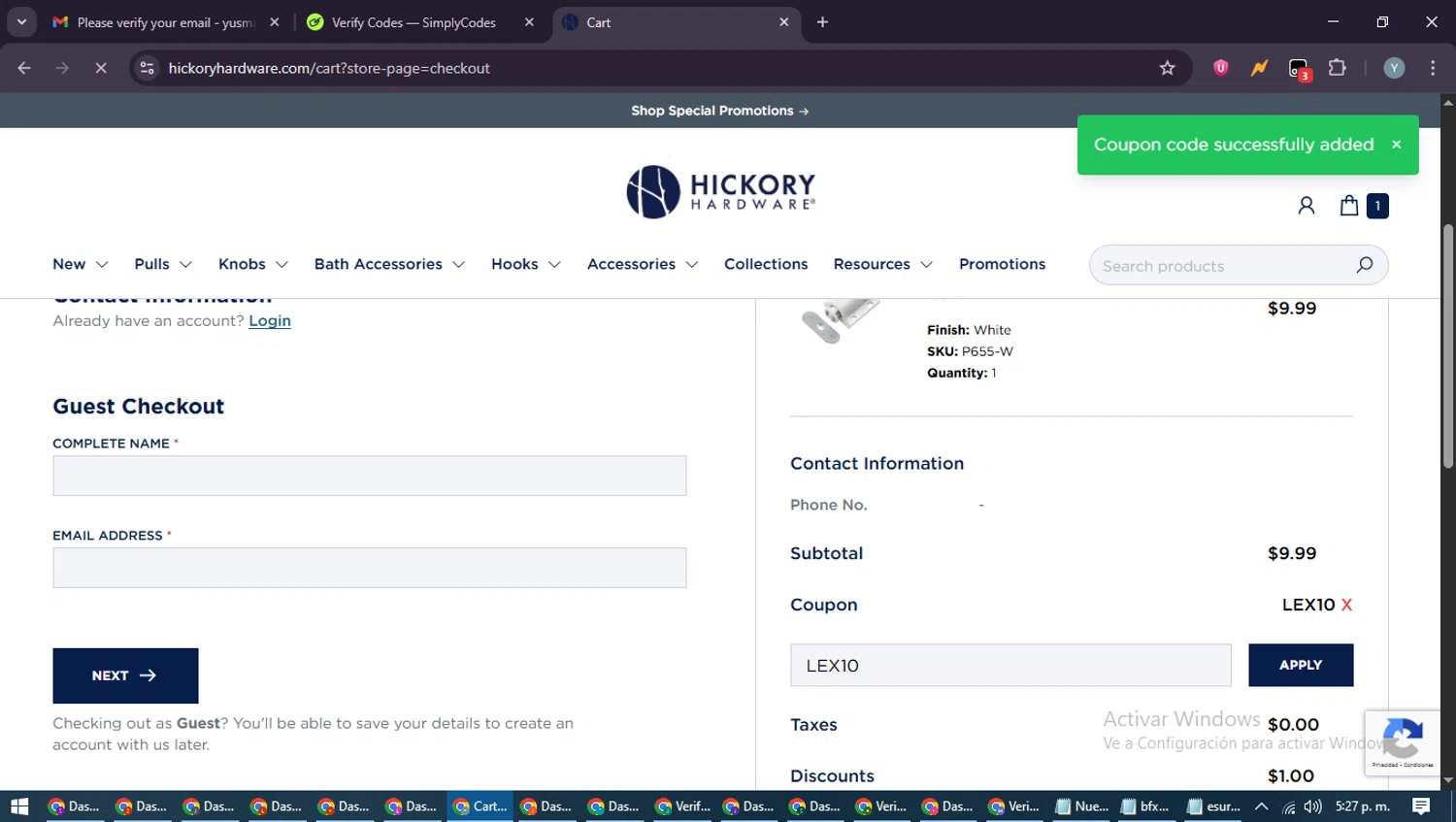The image size is (1456, 822).
Task: Open the notification center icon
Action: [1421, 806]
